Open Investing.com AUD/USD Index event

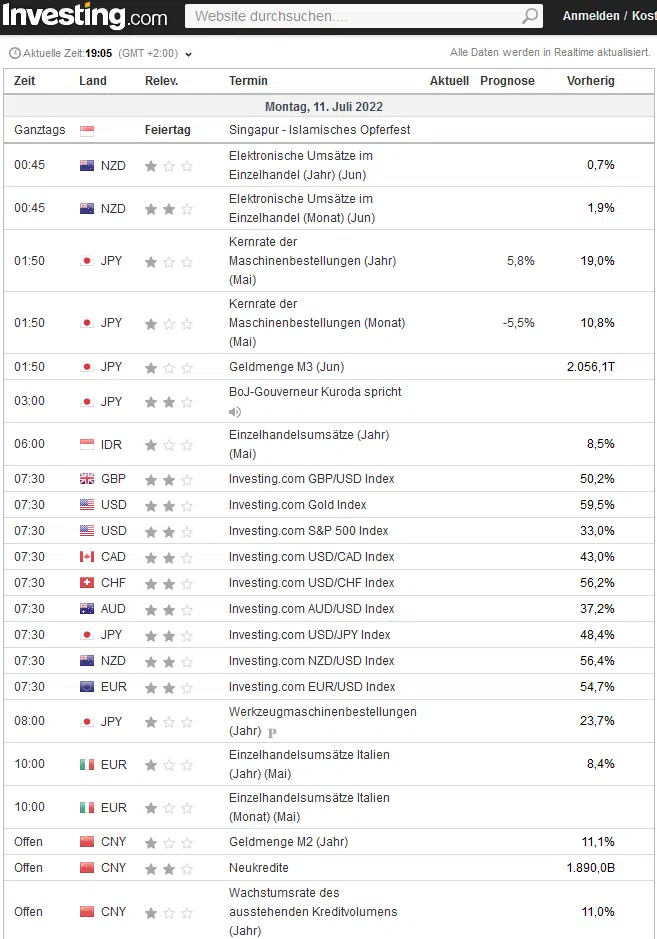(311, 609)
